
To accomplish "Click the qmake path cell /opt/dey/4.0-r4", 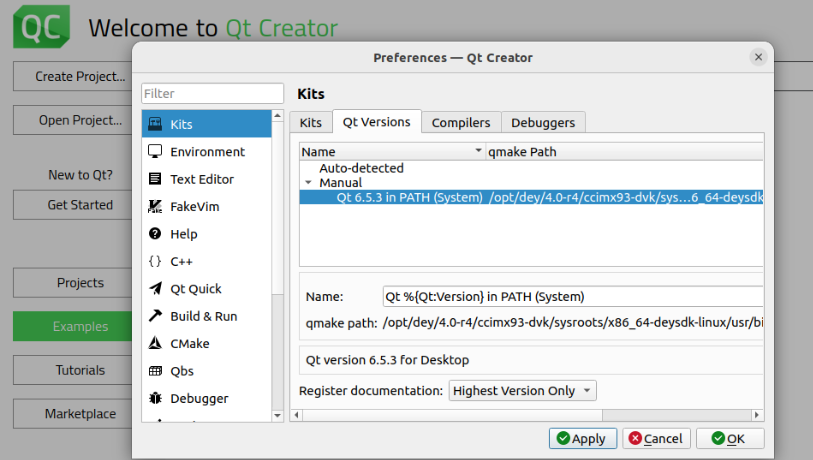I will [x=626, y=197].
